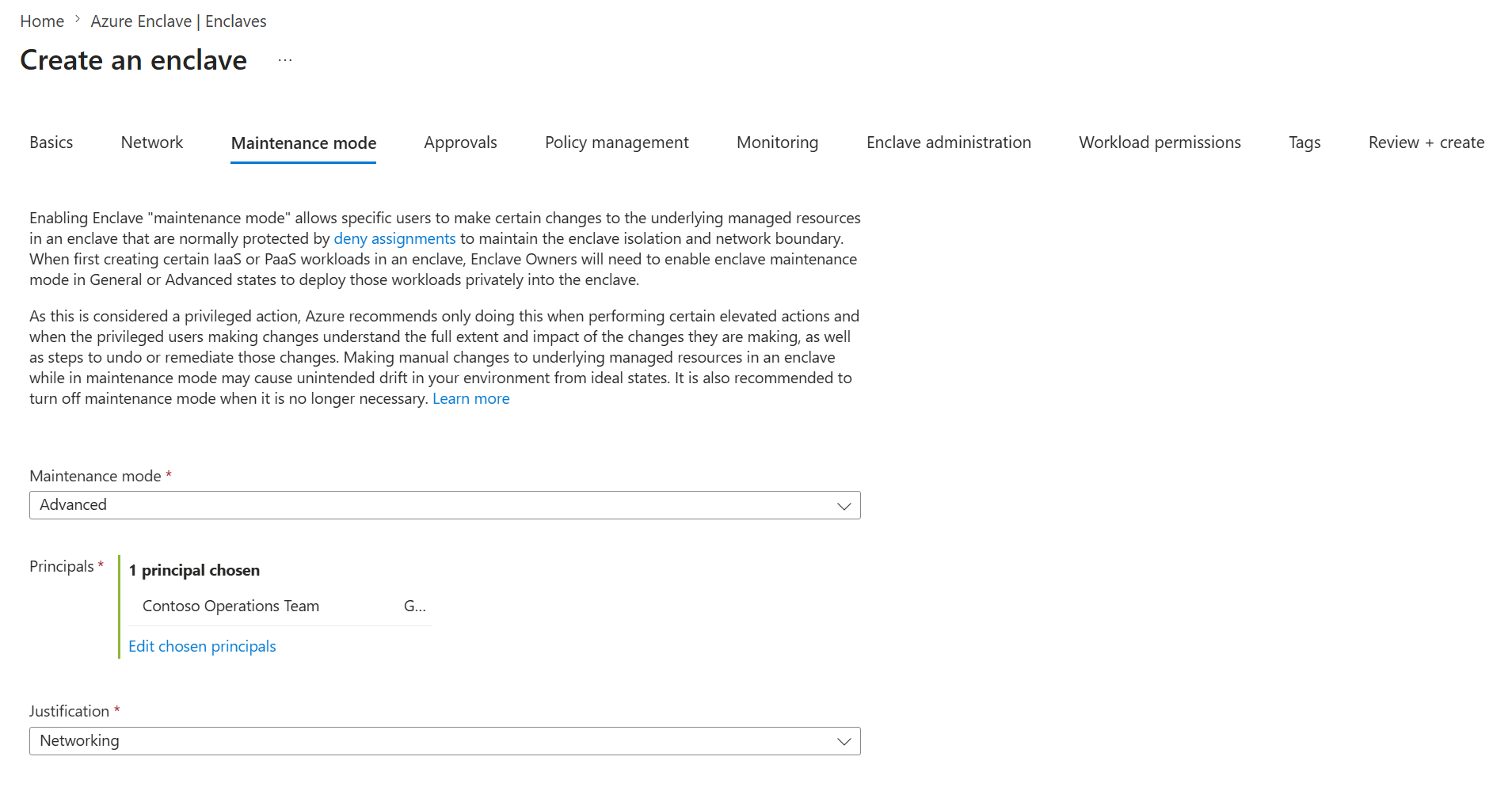Click the '1 principal chosen' heading
1512x787 pixels.
pyautogui.click(x=194, y=570)
